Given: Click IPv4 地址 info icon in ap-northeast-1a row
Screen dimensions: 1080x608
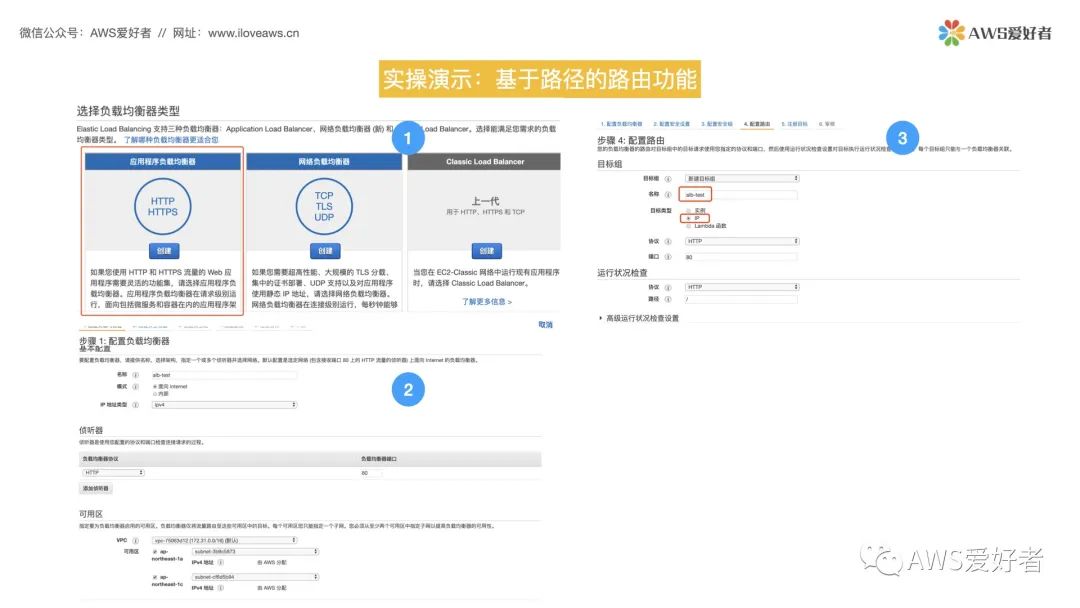Looking at the screenshot, I should pos(220,563).
